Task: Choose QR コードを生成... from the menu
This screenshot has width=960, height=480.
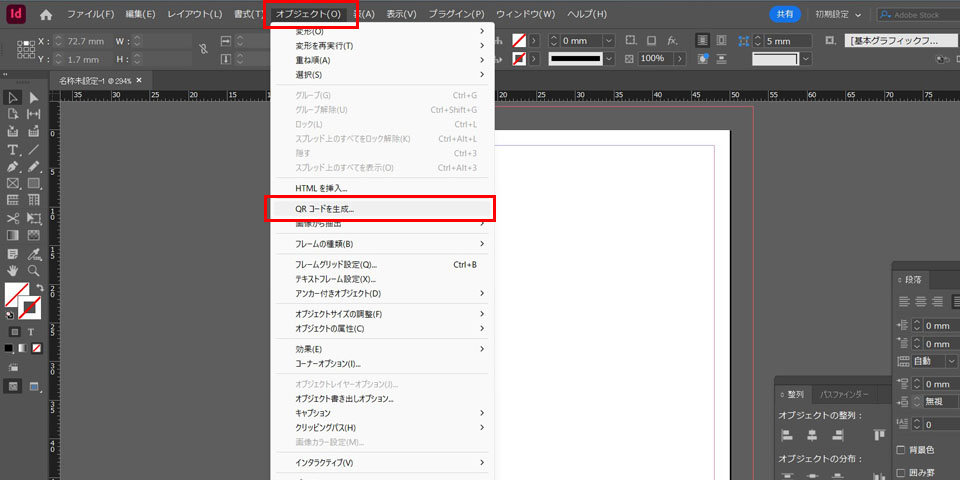Action: [325, 209]
